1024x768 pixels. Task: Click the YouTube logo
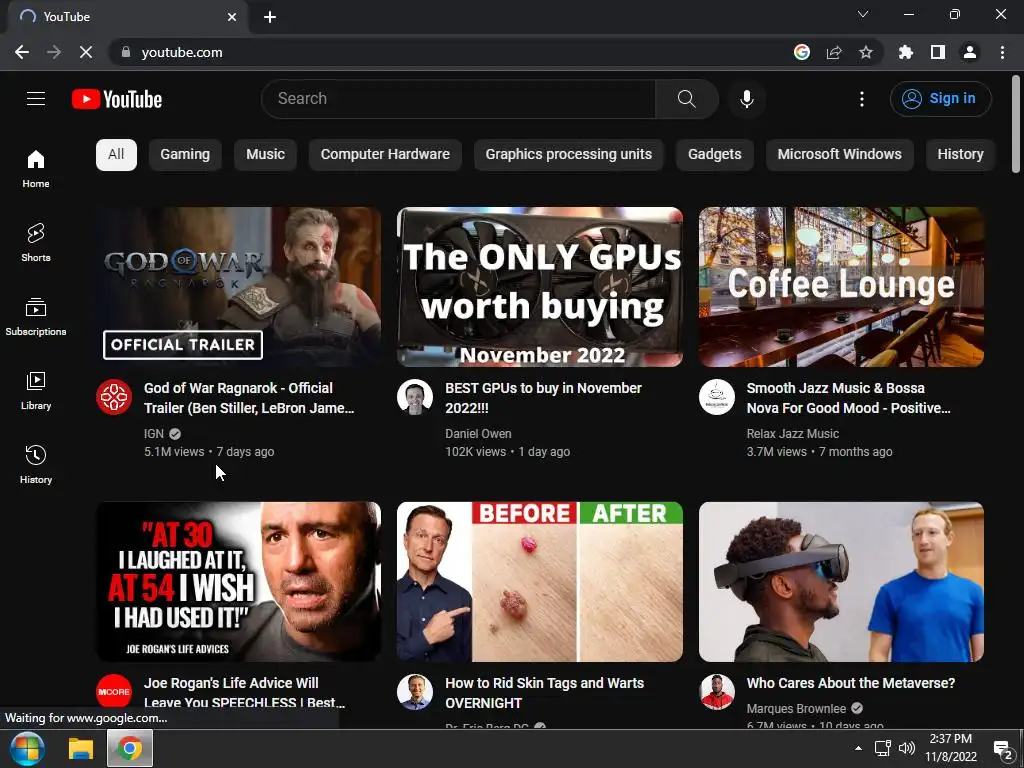click(x=117, y=99)
